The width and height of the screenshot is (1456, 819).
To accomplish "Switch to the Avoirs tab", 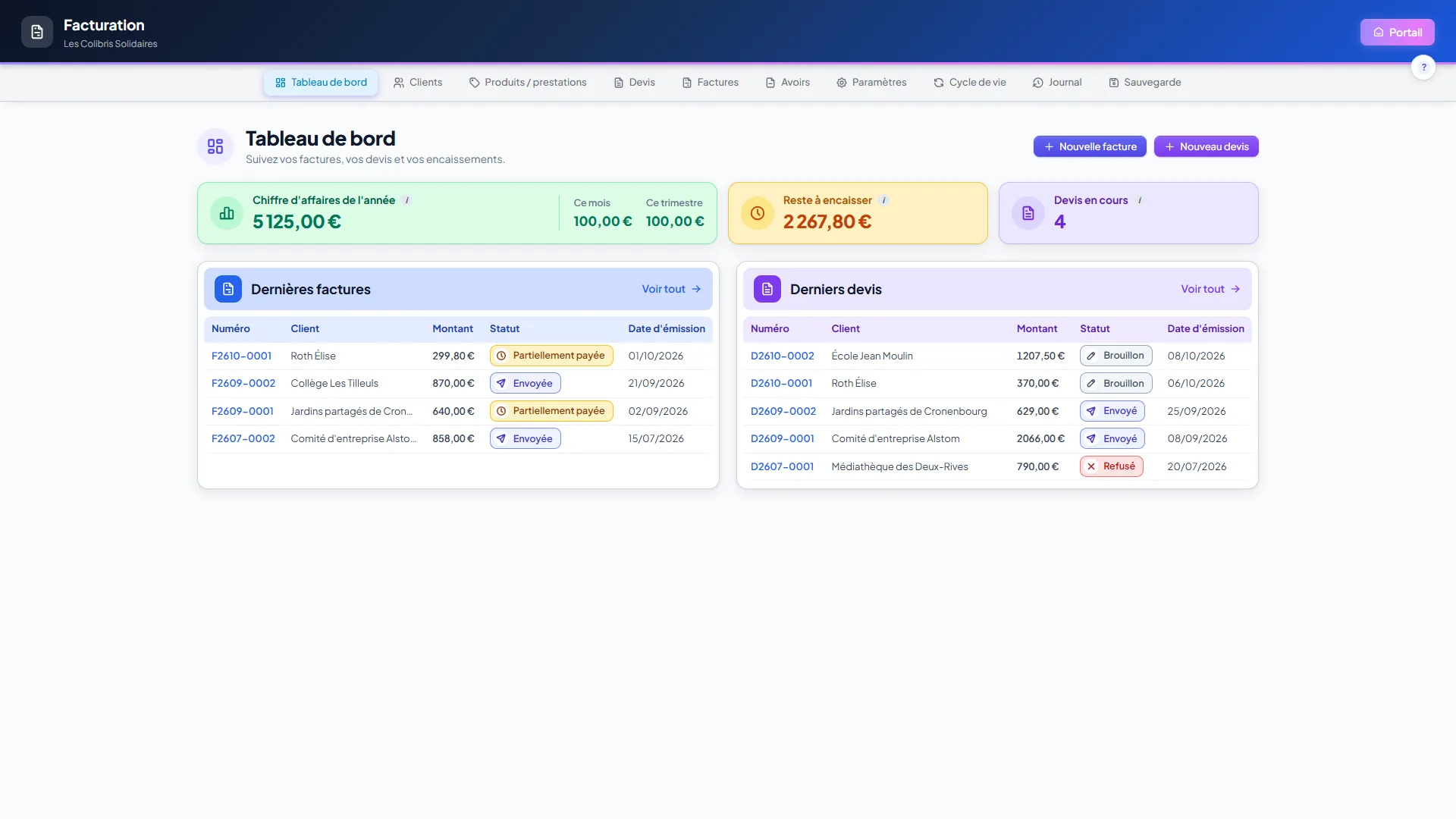I will coord(788,83).
